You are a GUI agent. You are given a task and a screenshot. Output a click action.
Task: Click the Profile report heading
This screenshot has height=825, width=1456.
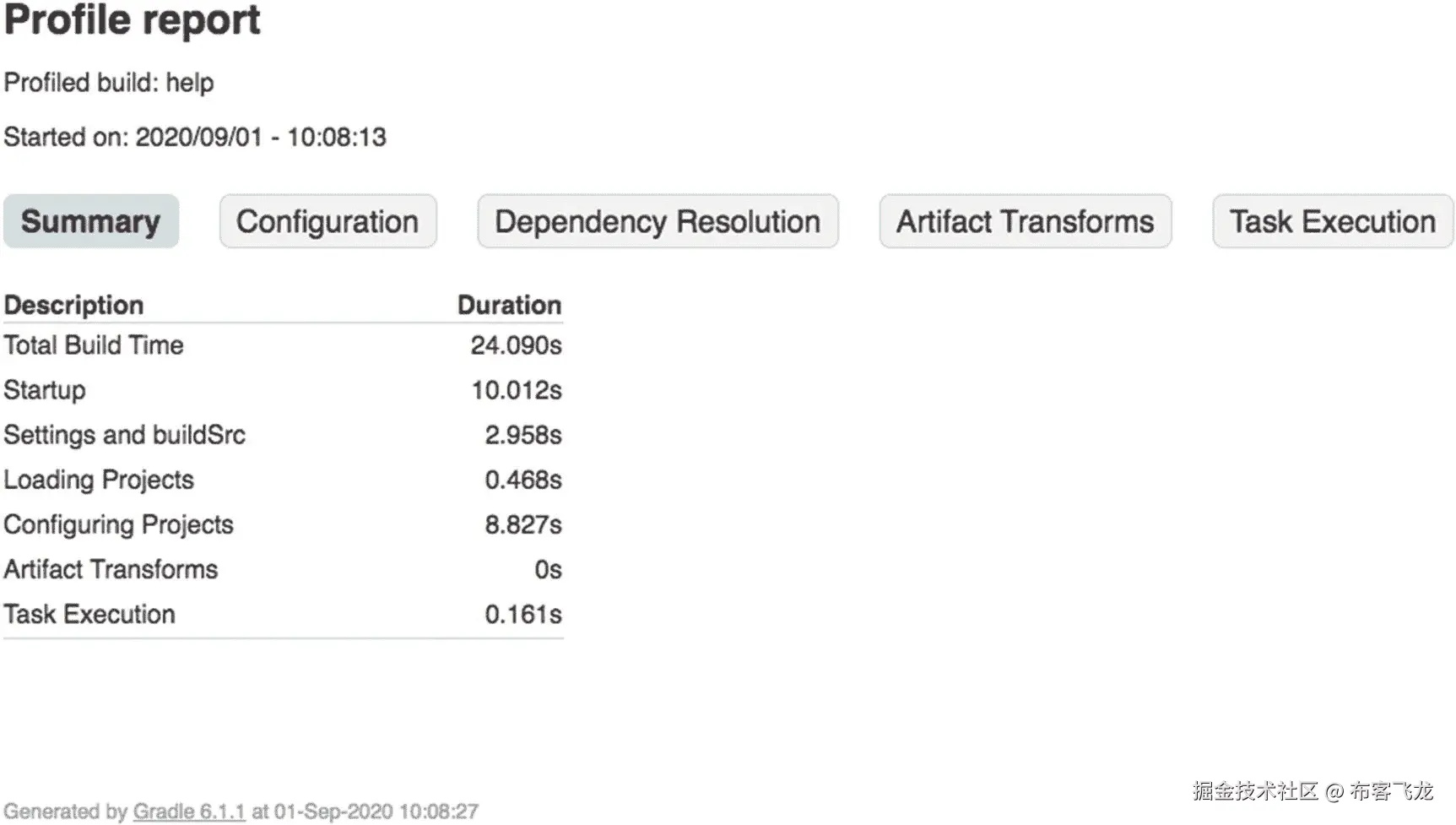[133, 20]
